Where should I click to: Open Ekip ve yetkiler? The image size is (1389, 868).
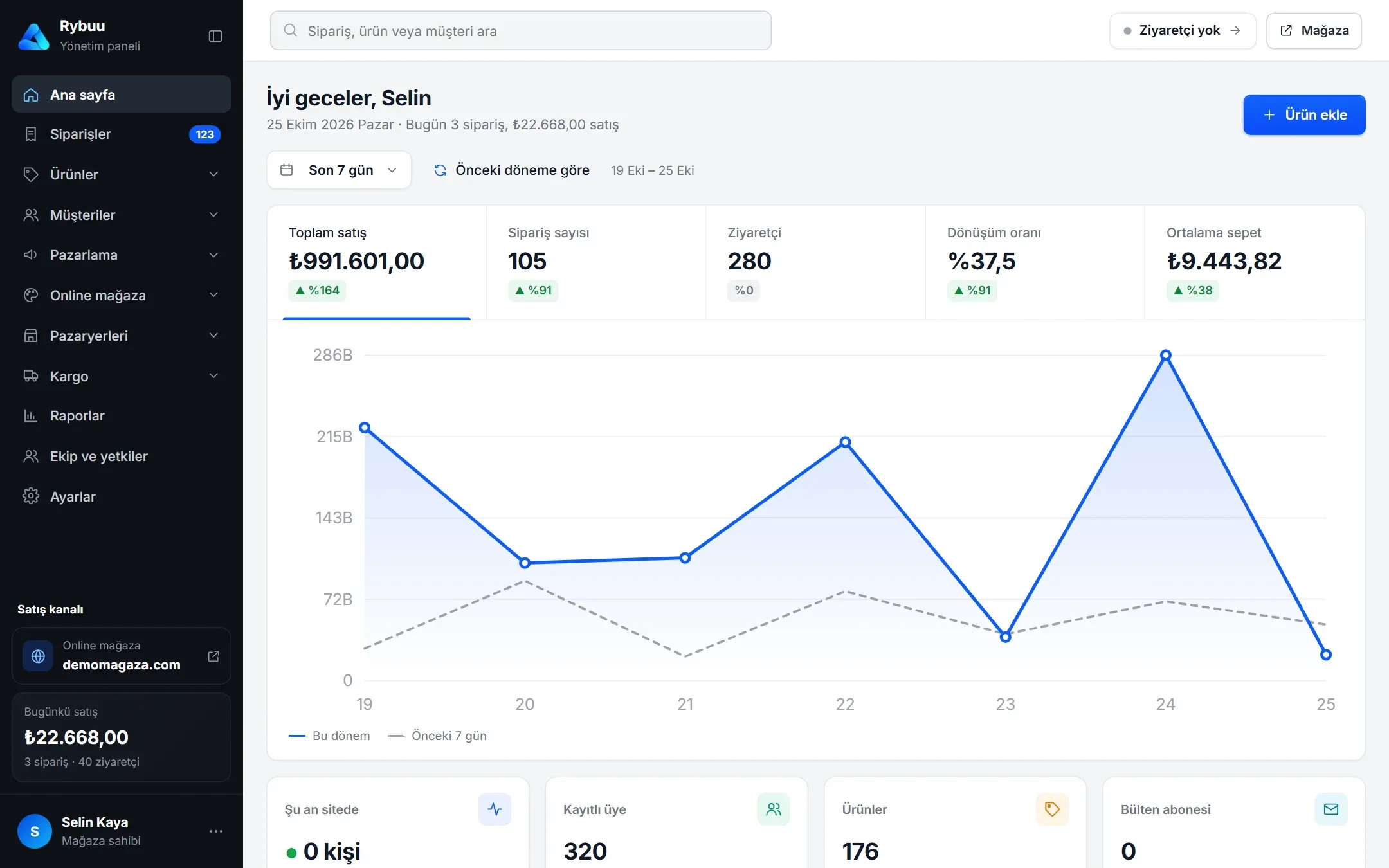click(122, 457)
